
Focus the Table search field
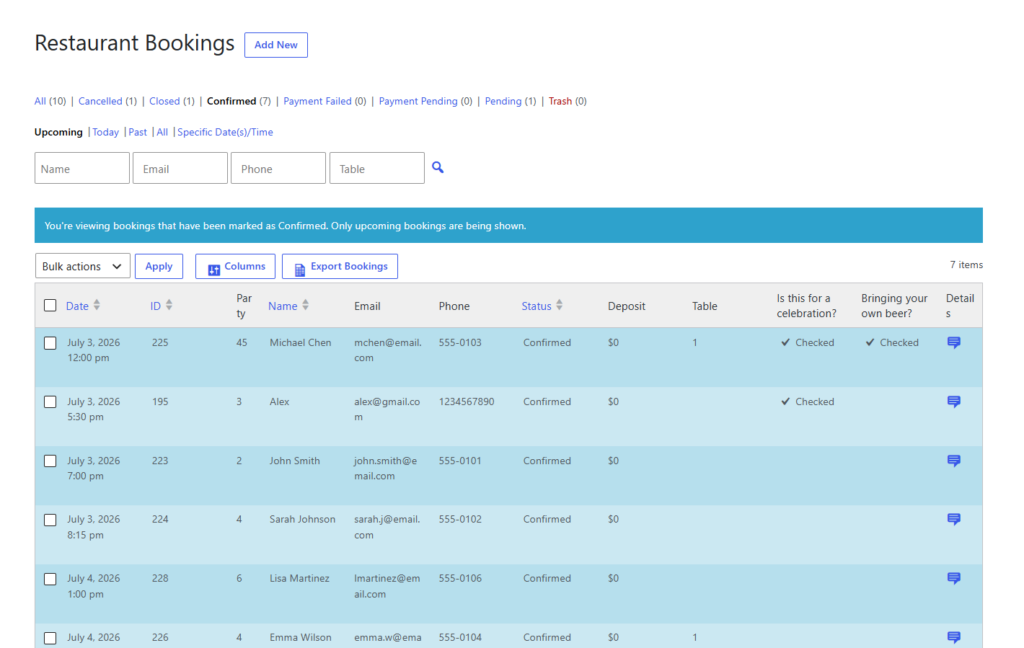point(377,168)
